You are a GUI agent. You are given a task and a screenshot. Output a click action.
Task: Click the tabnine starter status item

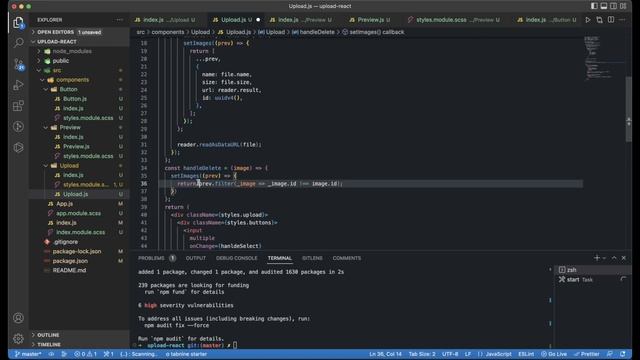[186, 354]
